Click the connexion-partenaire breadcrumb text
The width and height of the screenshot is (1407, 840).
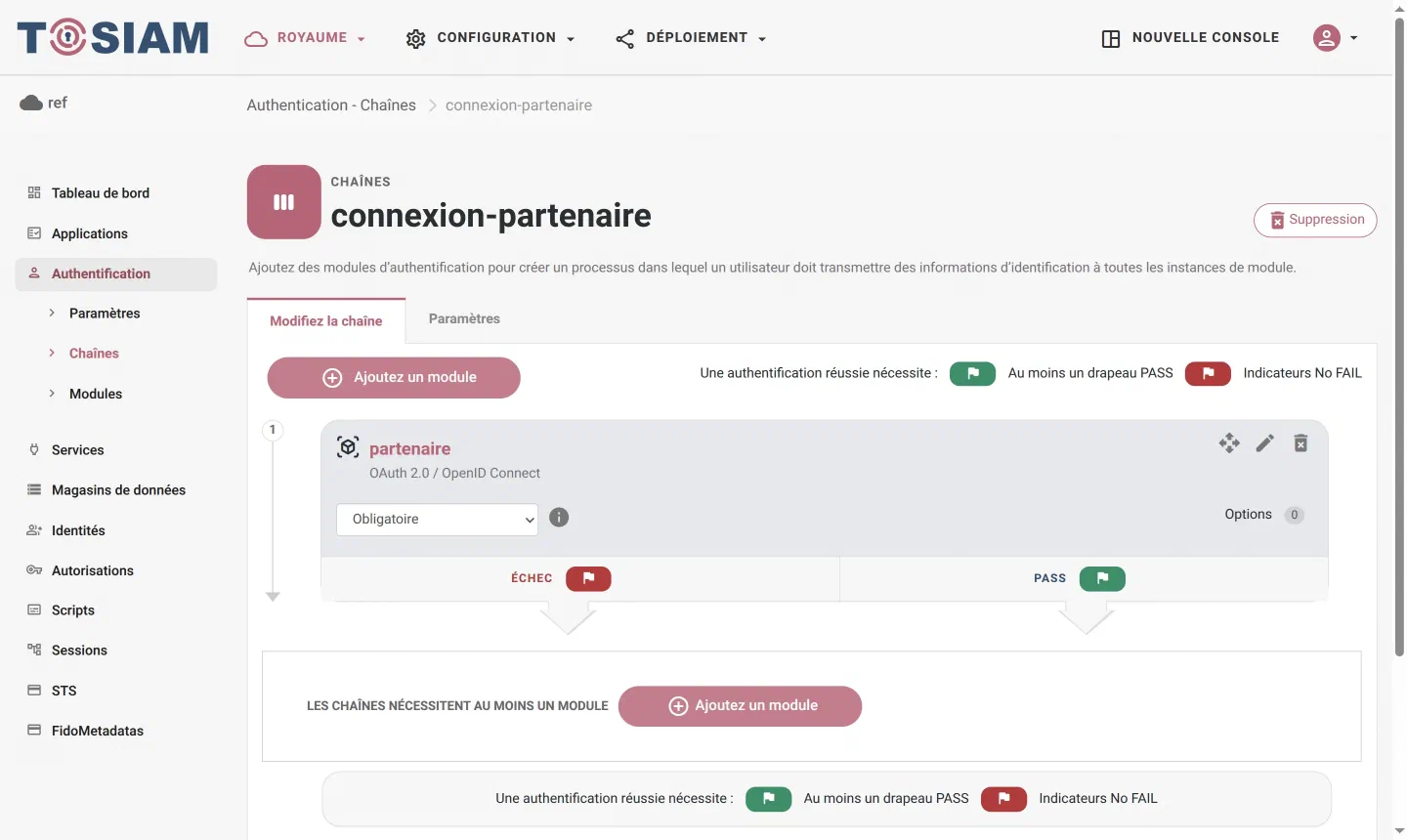[x=519, y=105]
